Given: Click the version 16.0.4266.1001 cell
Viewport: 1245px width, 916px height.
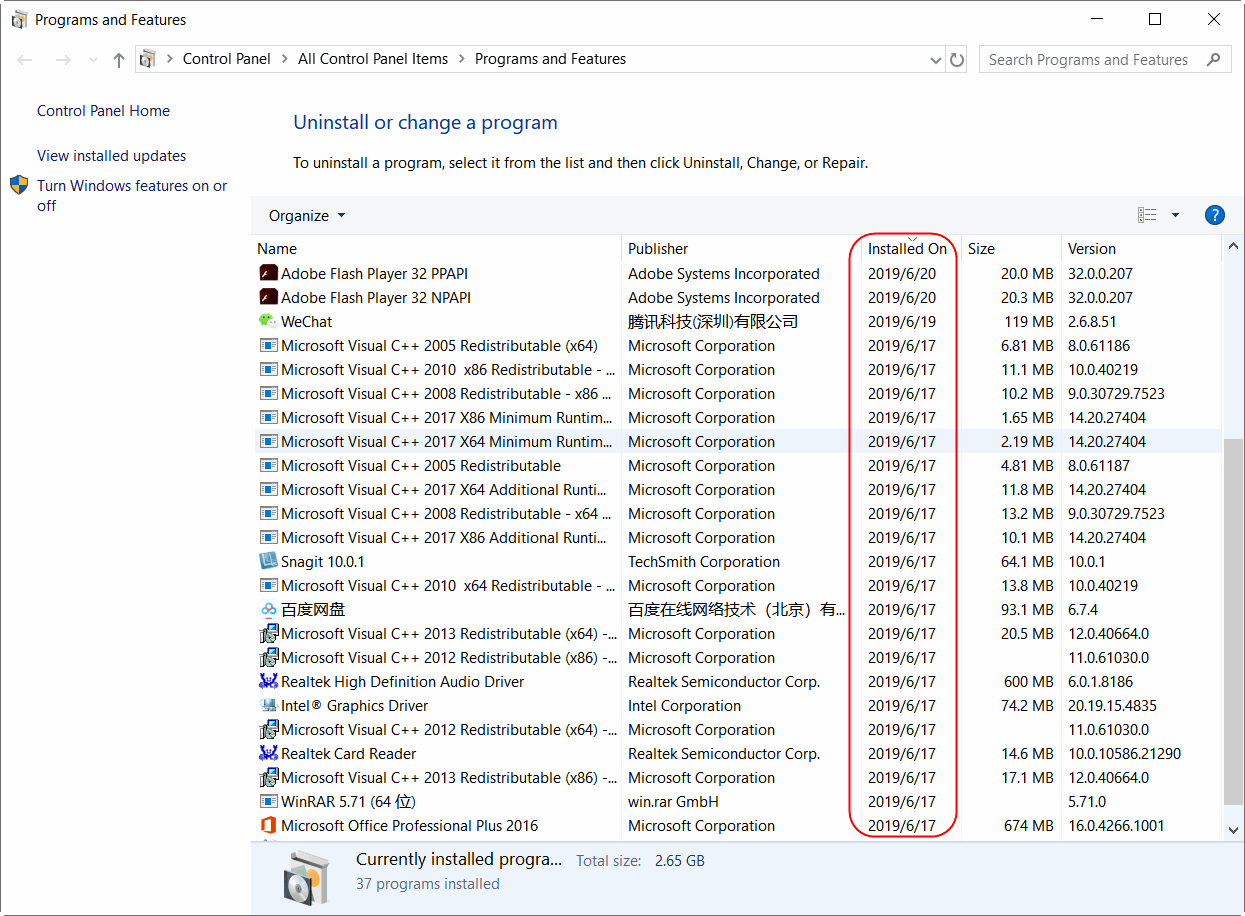Looking at the screenshot, I should (x=1115, y=826).
